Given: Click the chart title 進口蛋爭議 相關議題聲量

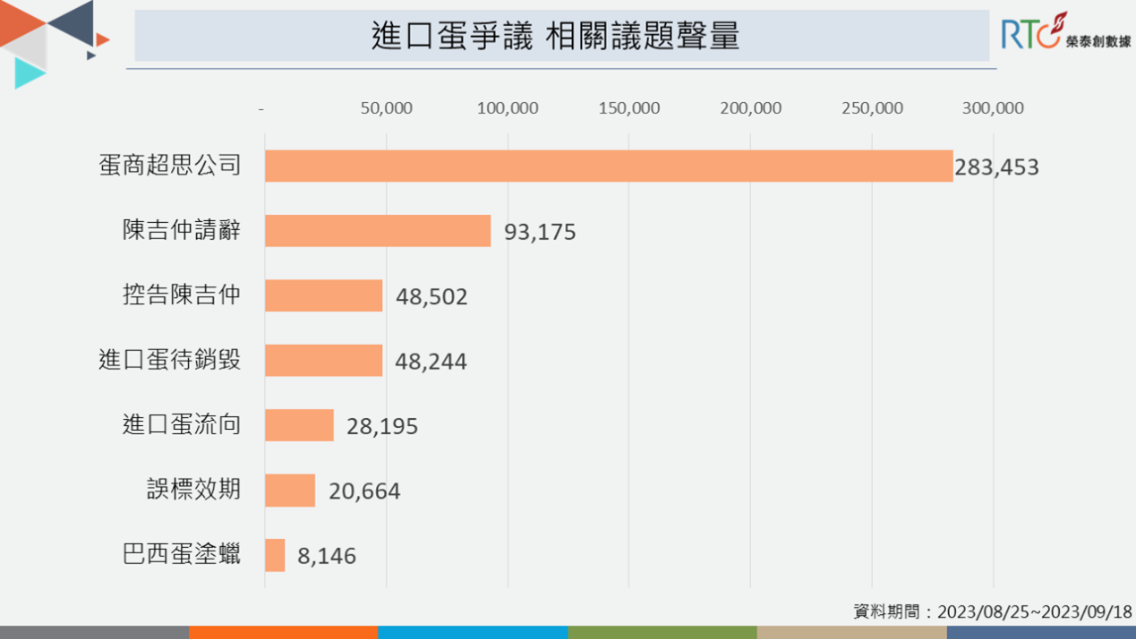Looking at the screenshot, I should (x=555, y=37).
